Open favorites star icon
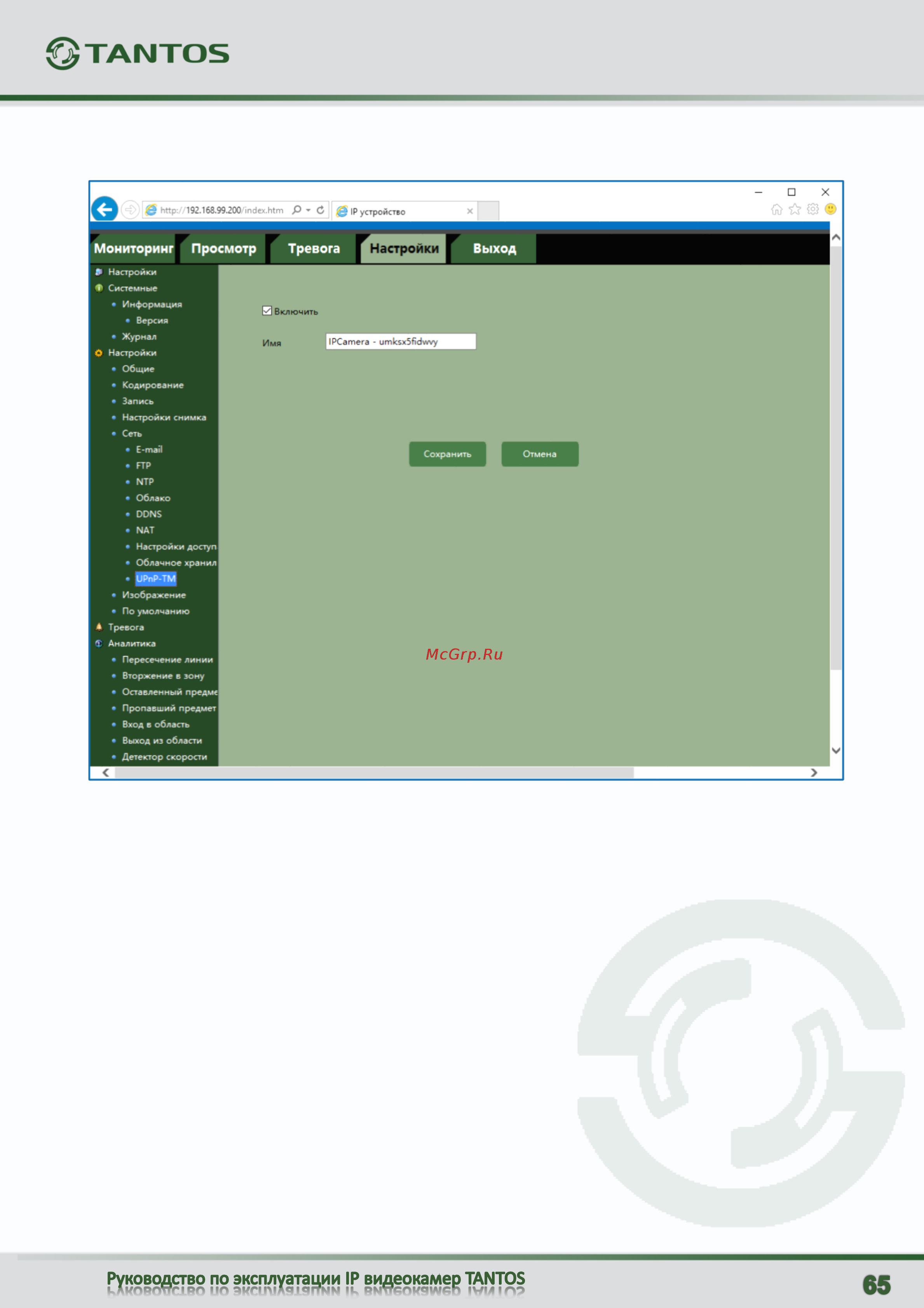The height and width of the screenshot is (1308, 924). [x=795, y=210]
